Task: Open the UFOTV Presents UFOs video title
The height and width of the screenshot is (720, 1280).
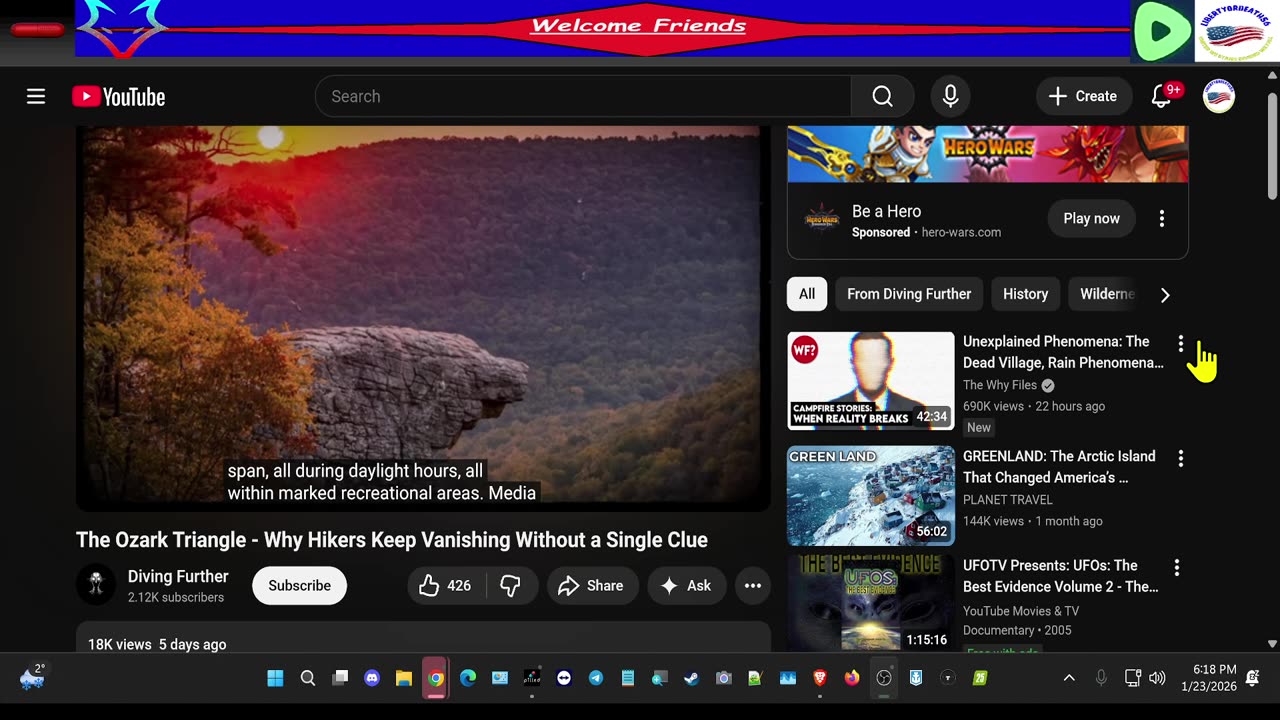Action: [x=1061, y=576]
